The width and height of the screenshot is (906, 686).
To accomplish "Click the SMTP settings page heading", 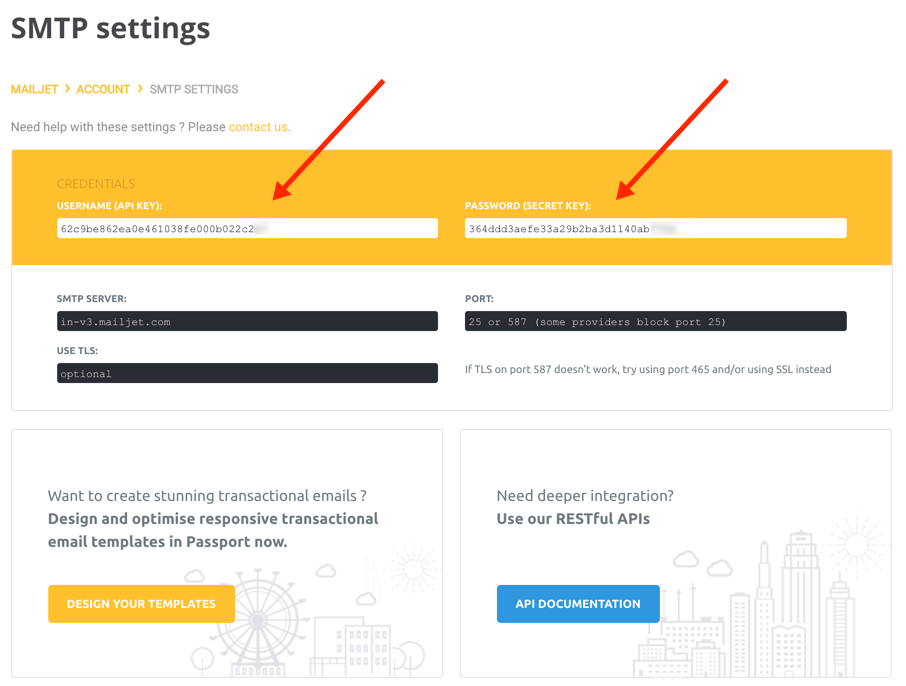I will pyautogui.click(x=110, y=28).
